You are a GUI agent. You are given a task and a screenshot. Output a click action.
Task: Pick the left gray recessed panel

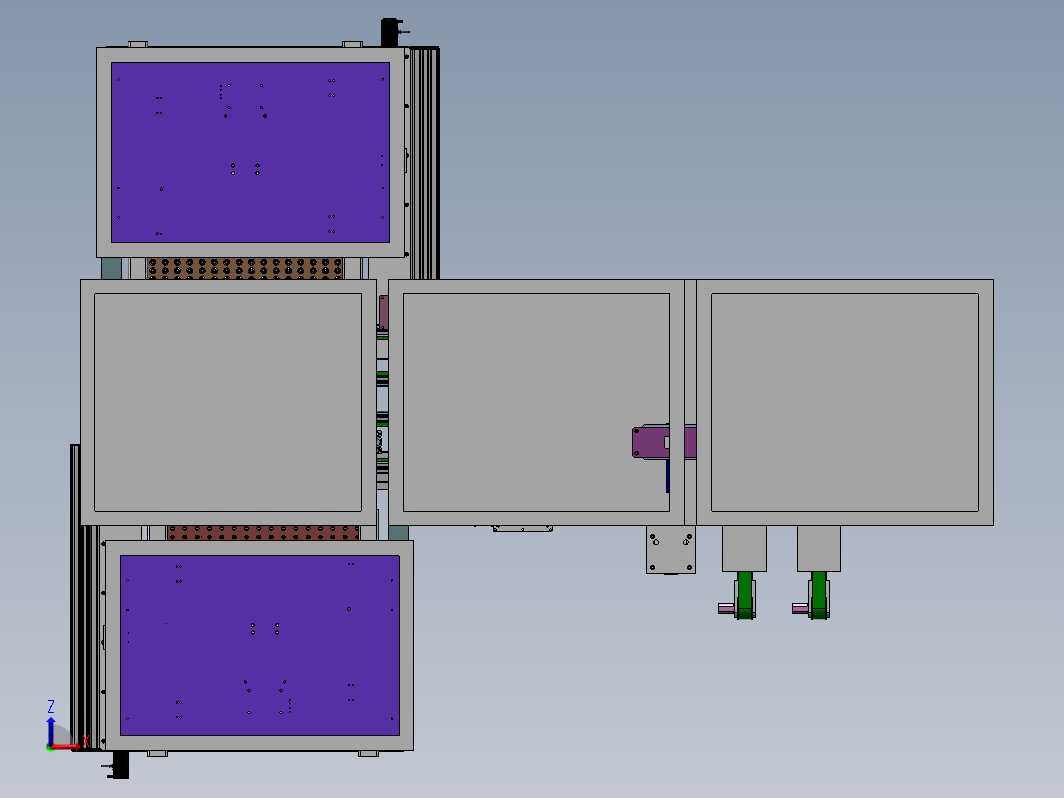pos(228,402)
